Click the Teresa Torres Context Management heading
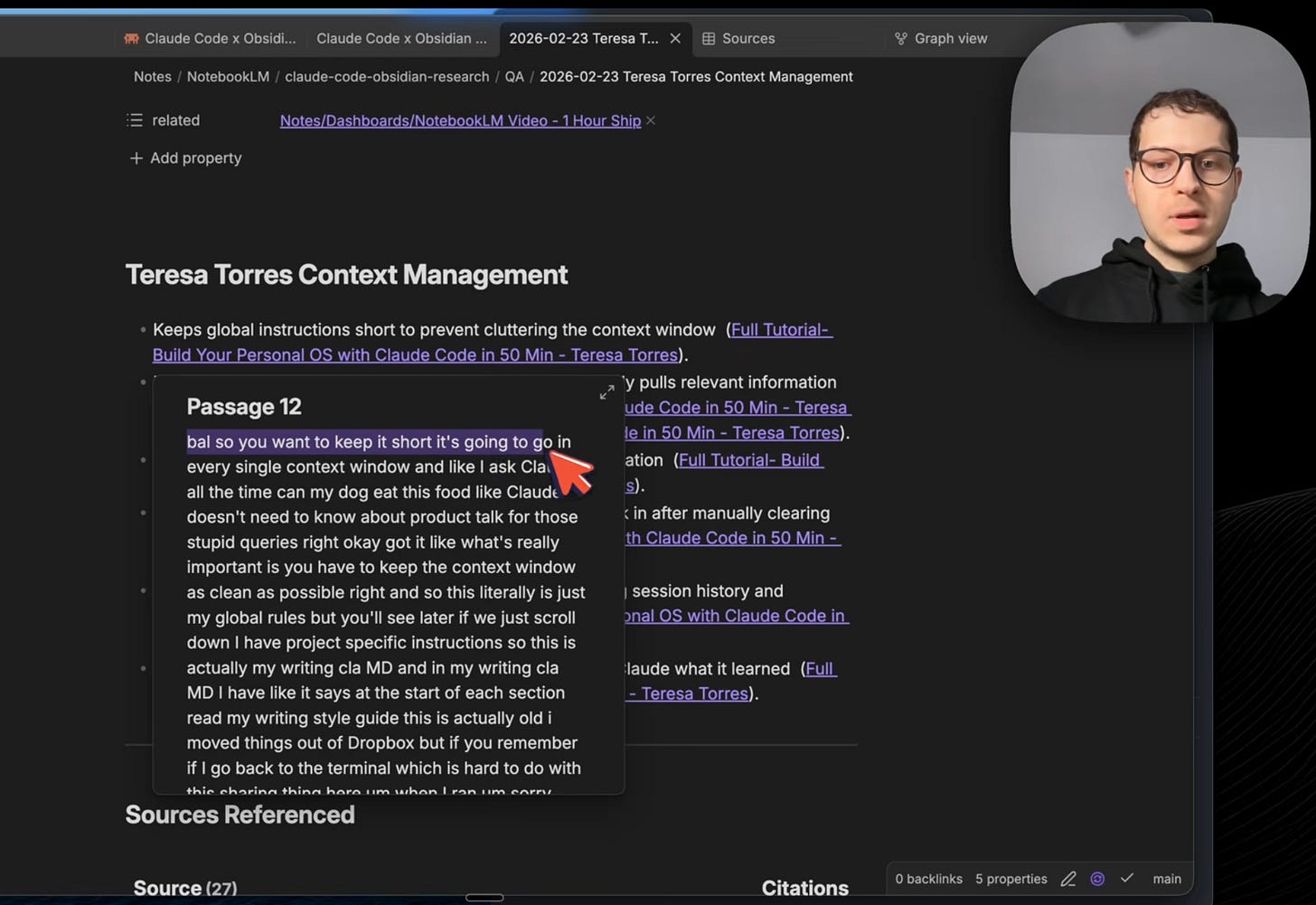1316x905 pixels. click(x=346, y=275)
